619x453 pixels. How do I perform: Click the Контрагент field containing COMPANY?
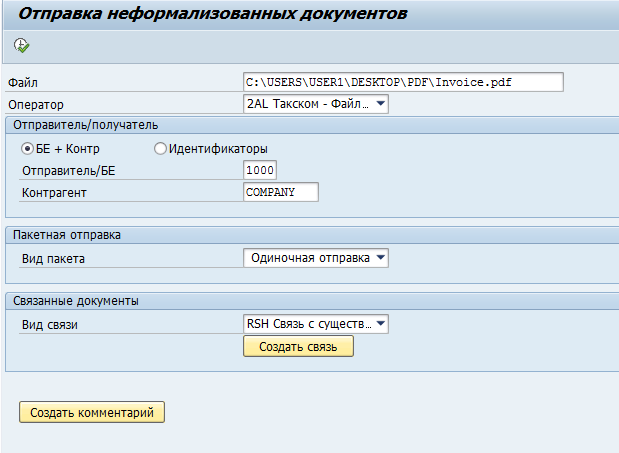point(280,192)
